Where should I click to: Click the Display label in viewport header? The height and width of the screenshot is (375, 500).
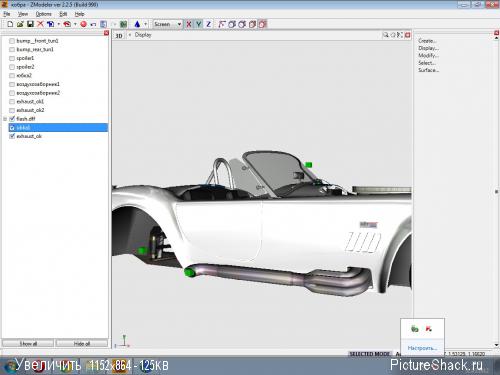(x=143, y=35)
